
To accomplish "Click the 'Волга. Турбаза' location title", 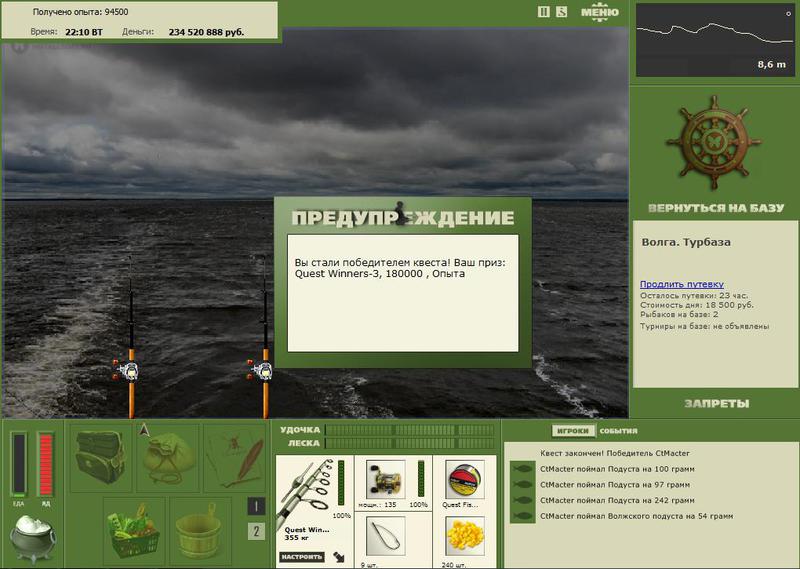I will tap(686, 242).
